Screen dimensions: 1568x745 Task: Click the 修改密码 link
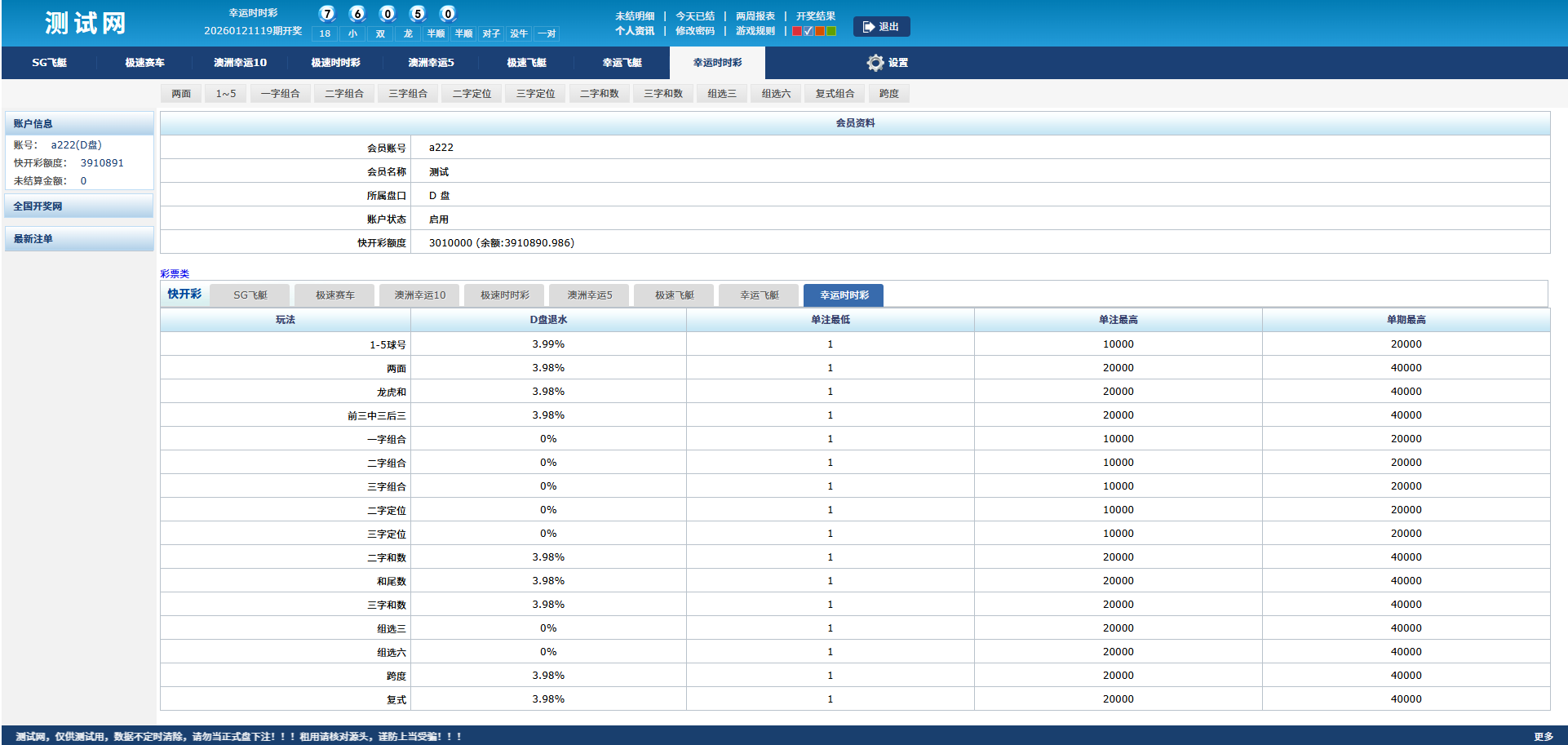tap(694, 31)
